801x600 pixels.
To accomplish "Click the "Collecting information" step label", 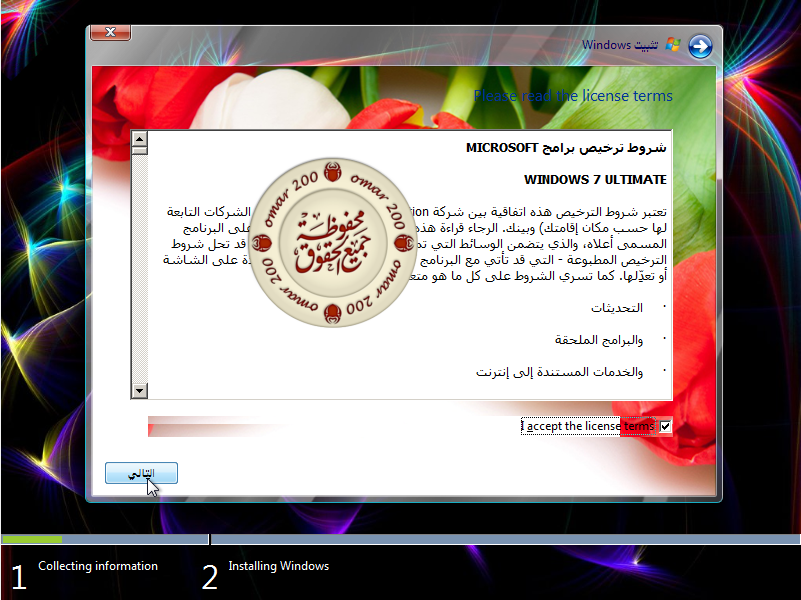I will pos(98,566).
